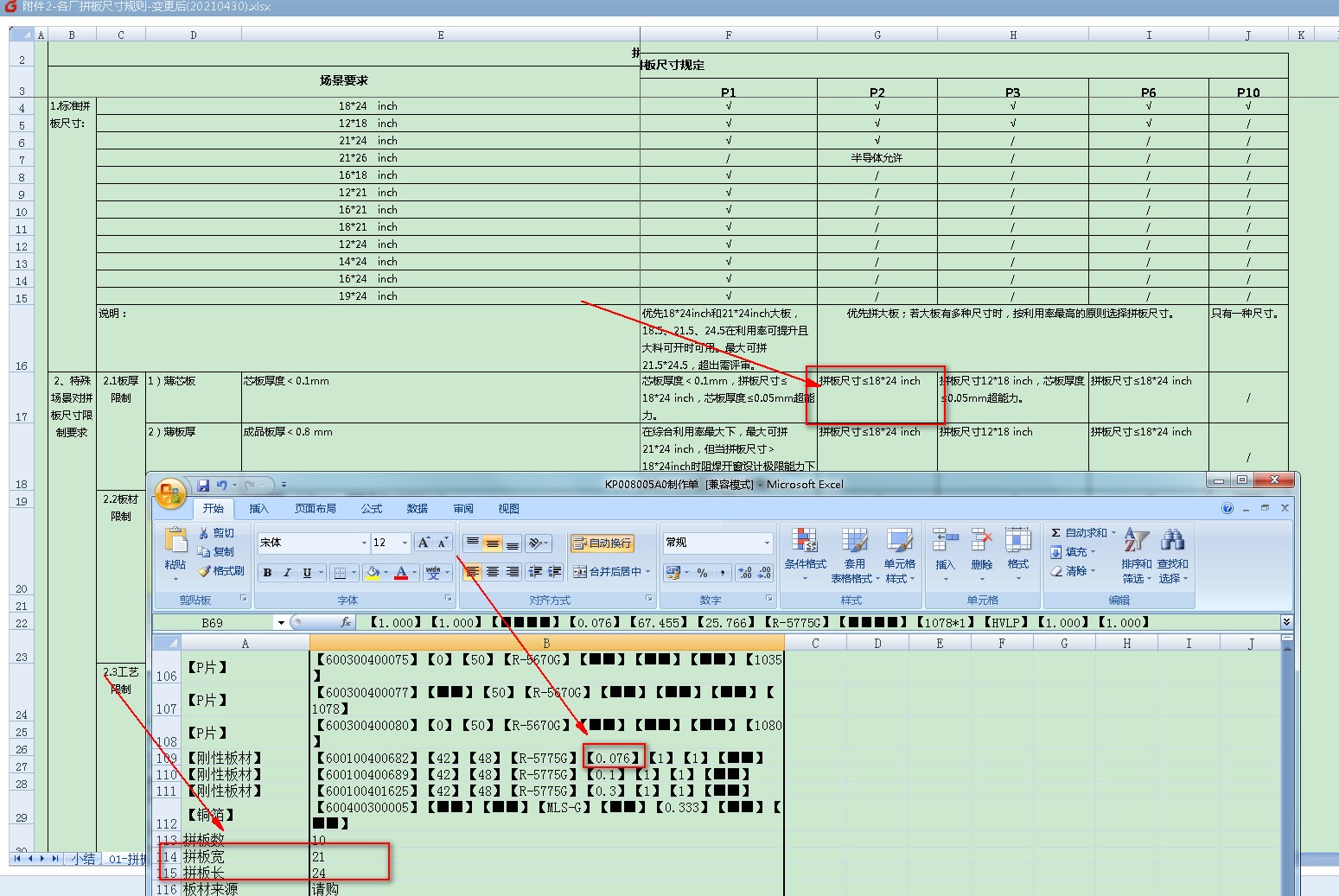Open the 常规 number format dropdown
Image resolution: width=1339 pixels, height=896 pixels.
767,543
